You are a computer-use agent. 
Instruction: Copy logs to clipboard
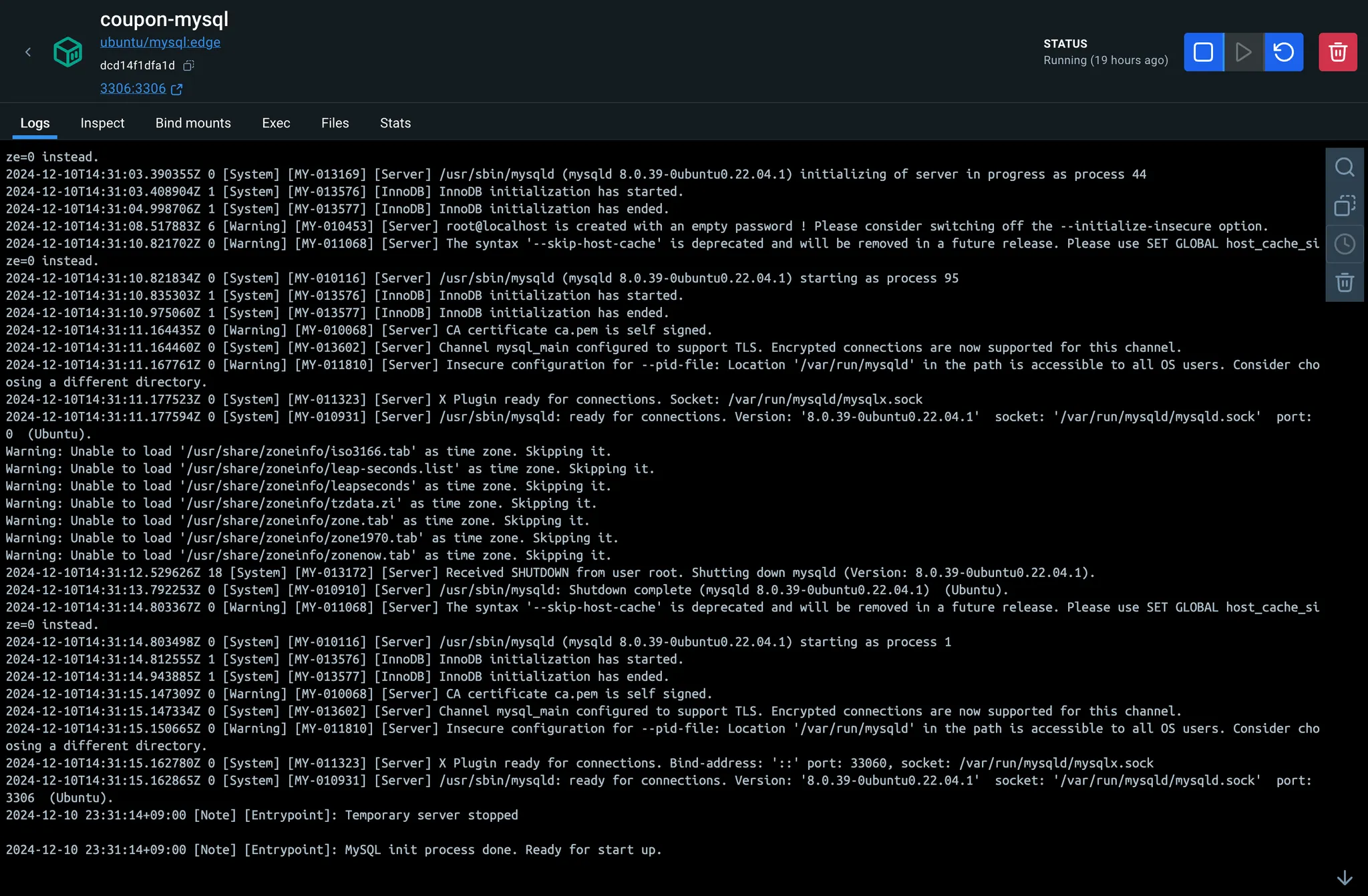pyautogui.click(x=1344, y=206)
